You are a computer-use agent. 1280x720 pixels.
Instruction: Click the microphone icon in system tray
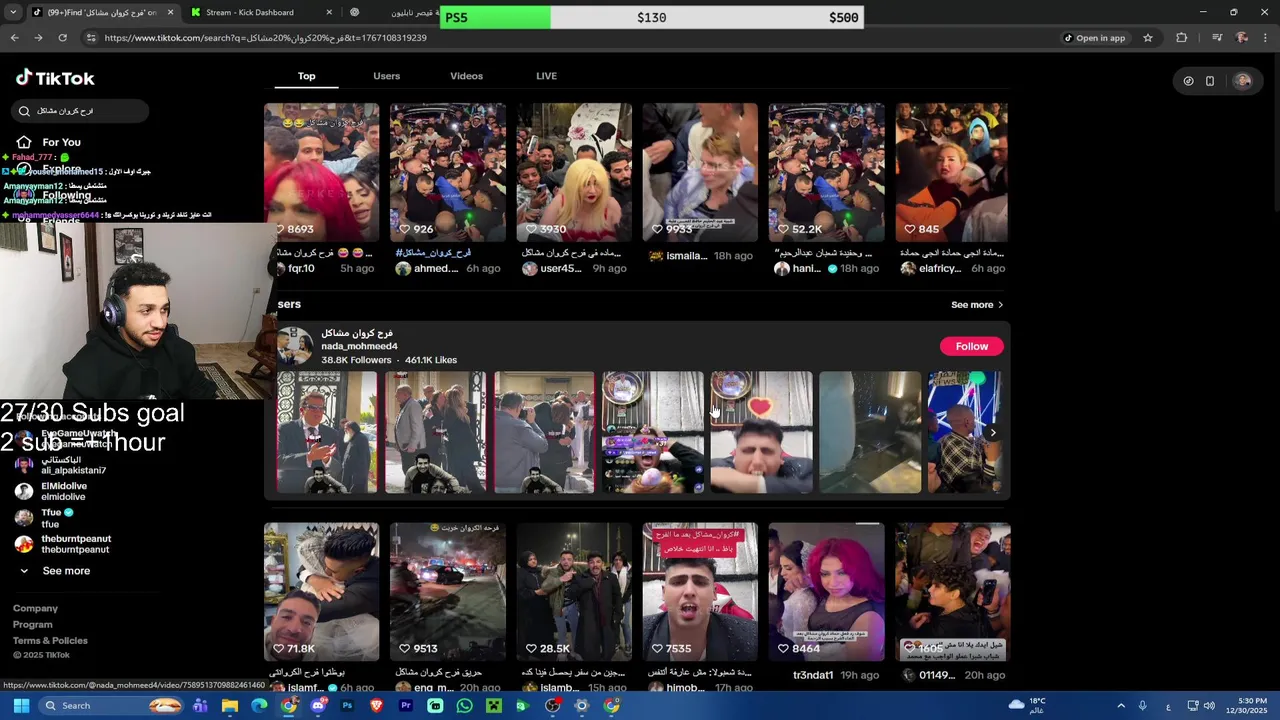click(1142, 706)
